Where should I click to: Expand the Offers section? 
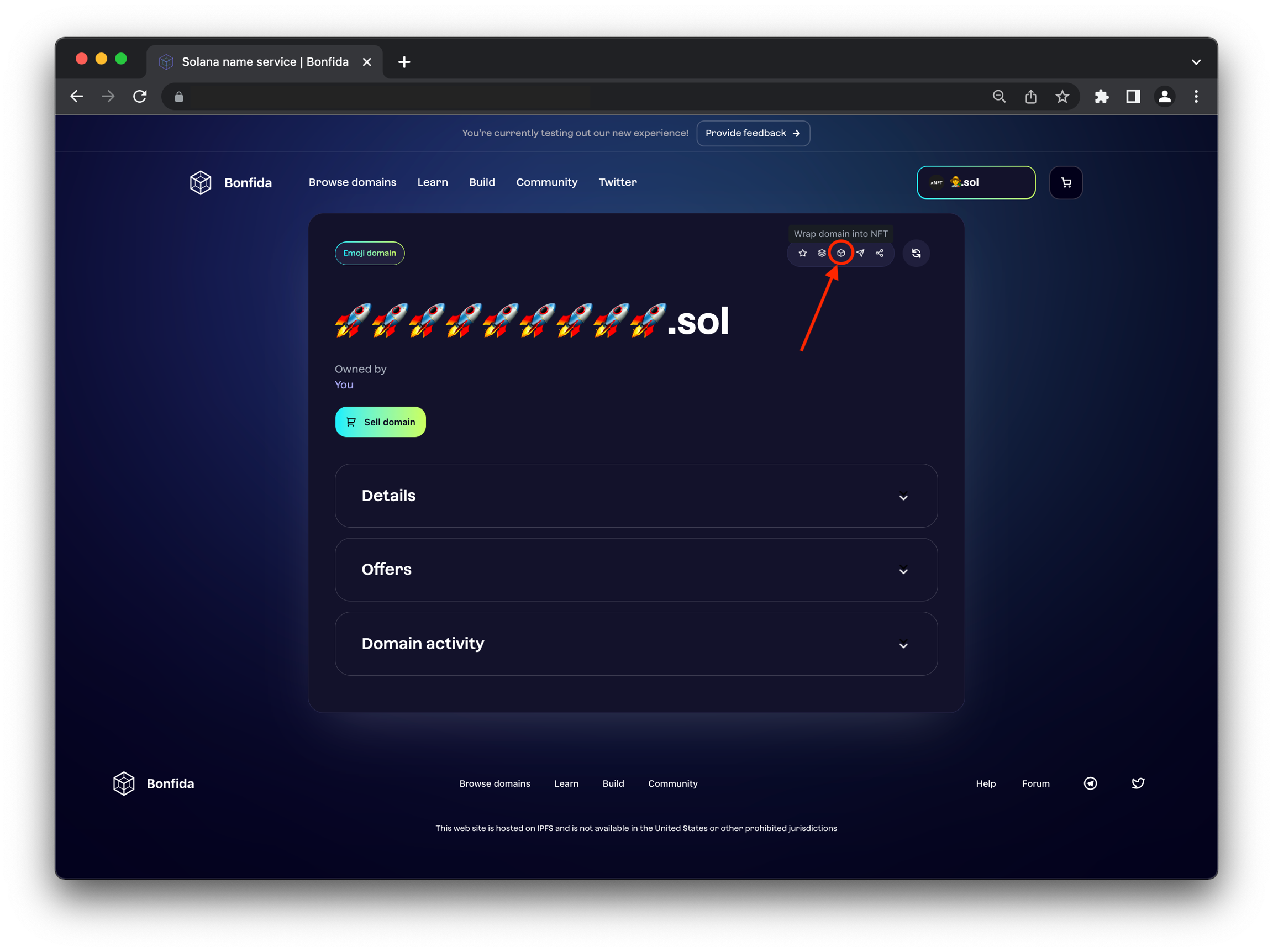[x=636, y=570]
